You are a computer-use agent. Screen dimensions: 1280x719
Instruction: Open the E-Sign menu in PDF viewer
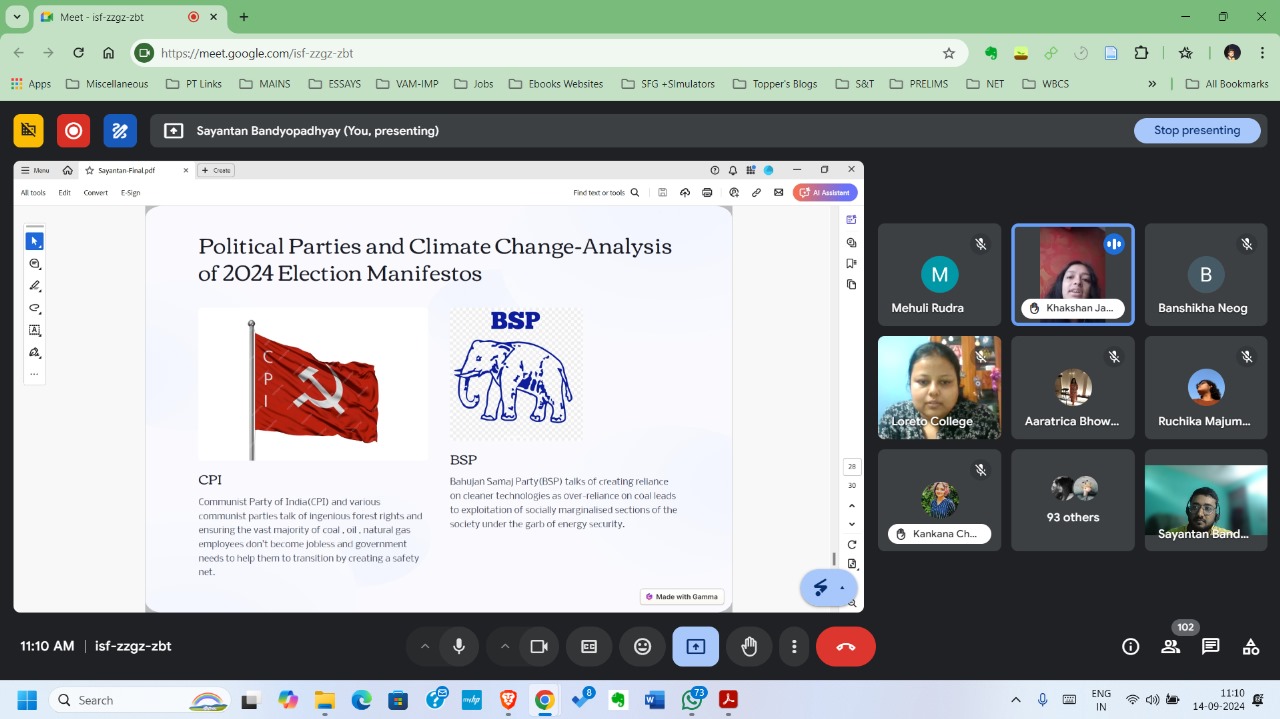tap(131, 193)
